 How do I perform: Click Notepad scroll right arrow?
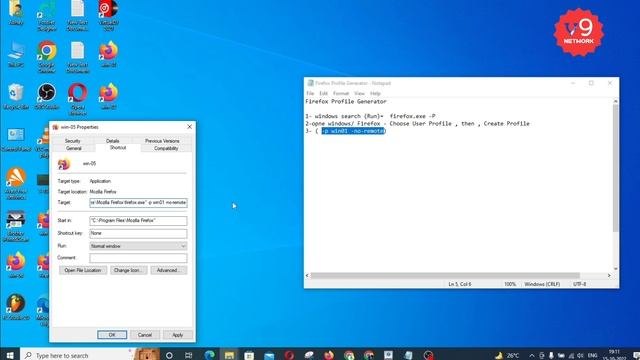[609, 276]
